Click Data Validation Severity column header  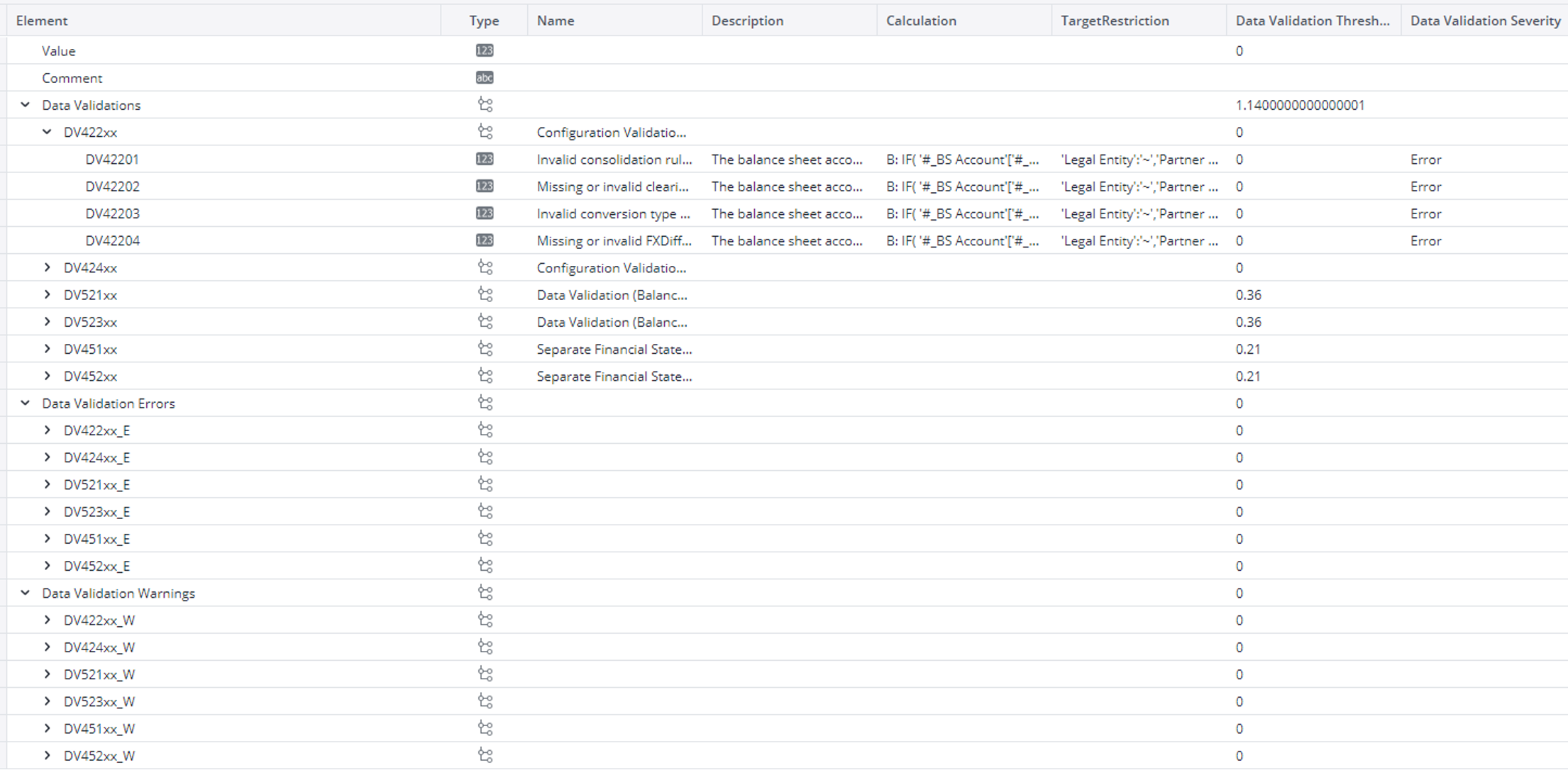click(1485, 21)
